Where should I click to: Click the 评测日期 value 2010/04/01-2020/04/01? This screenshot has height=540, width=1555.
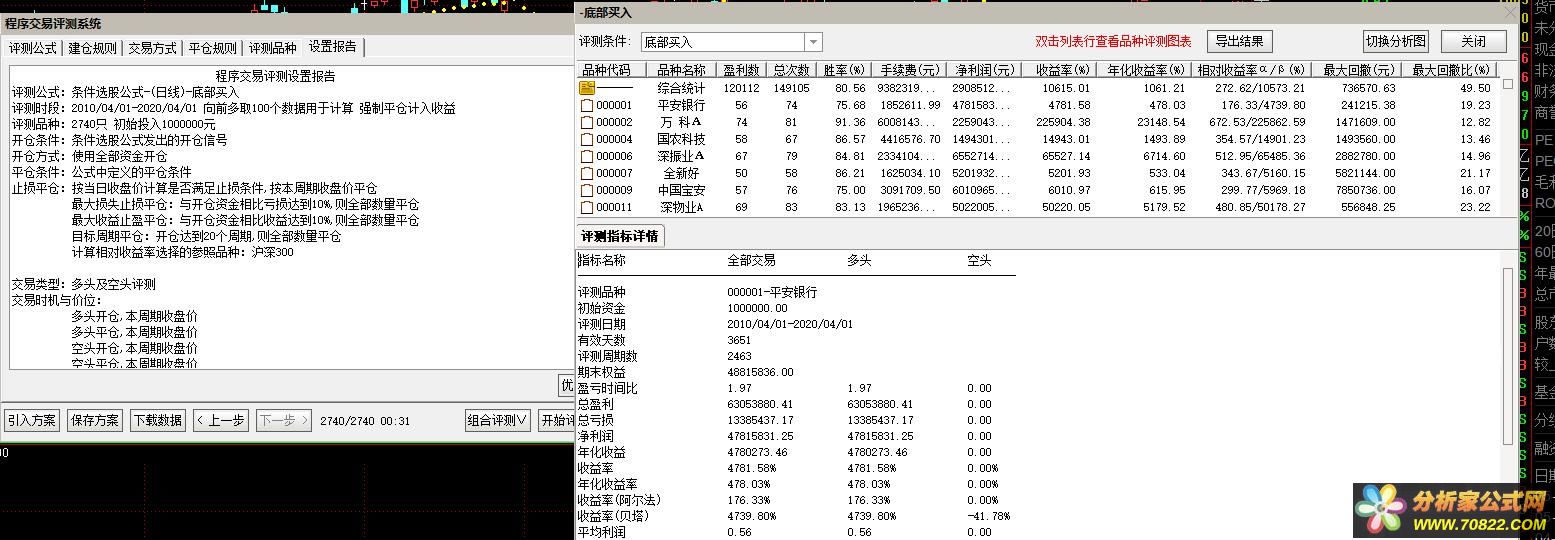click(x=790, y=324)
